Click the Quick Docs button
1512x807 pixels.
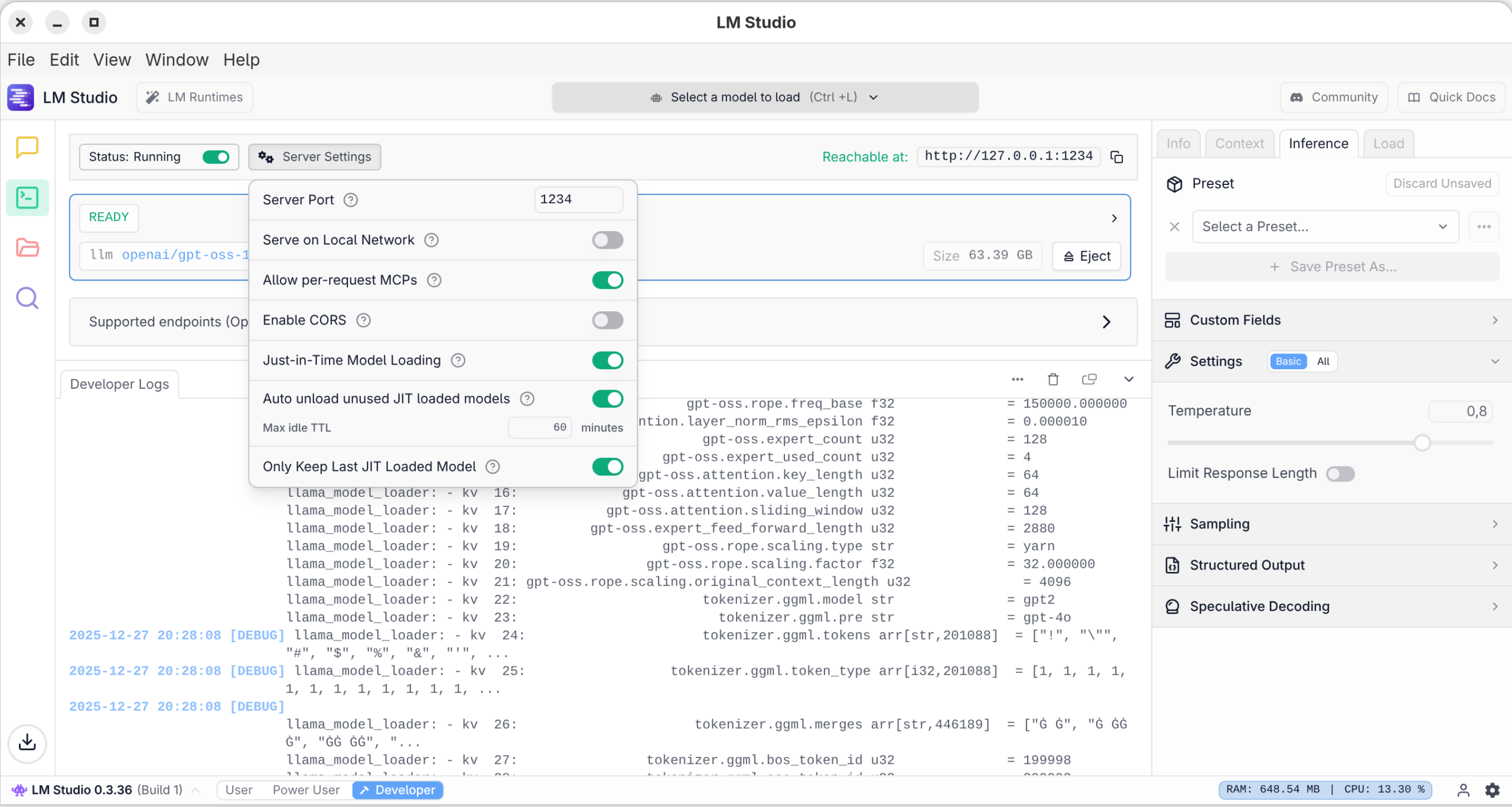pos(1452,97)
